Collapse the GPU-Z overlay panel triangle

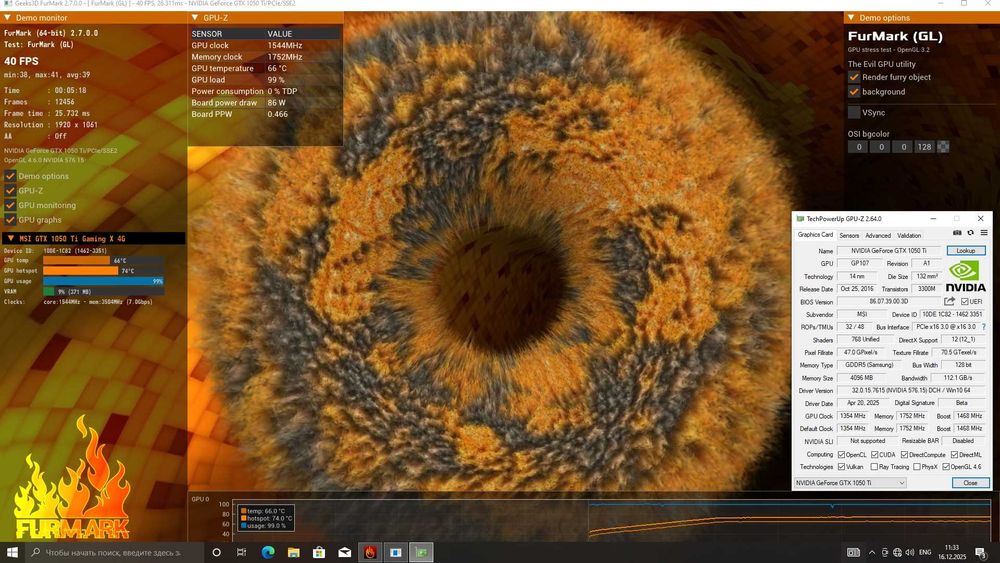(195, 18)
